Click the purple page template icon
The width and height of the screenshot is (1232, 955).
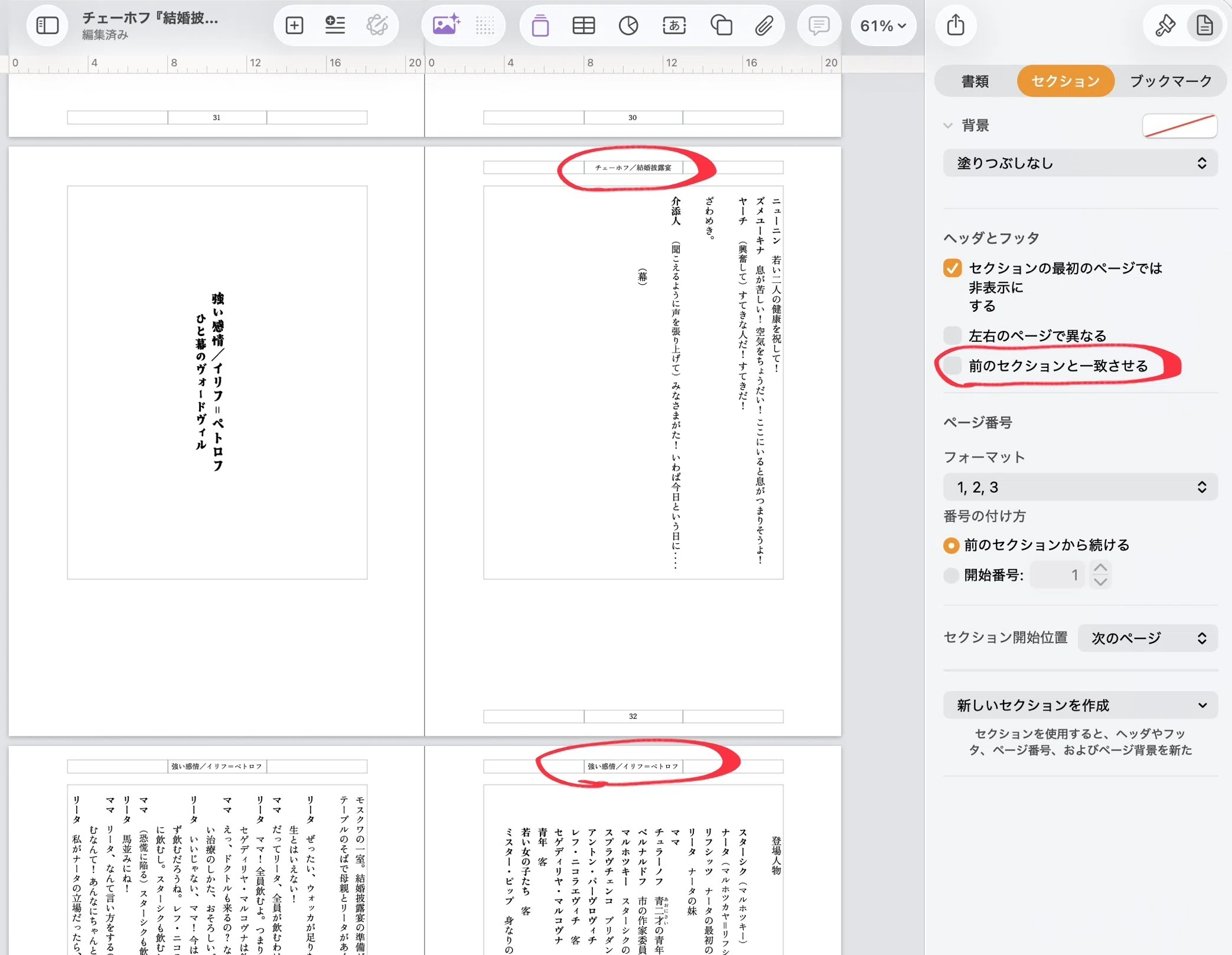(x=540, y=25)
